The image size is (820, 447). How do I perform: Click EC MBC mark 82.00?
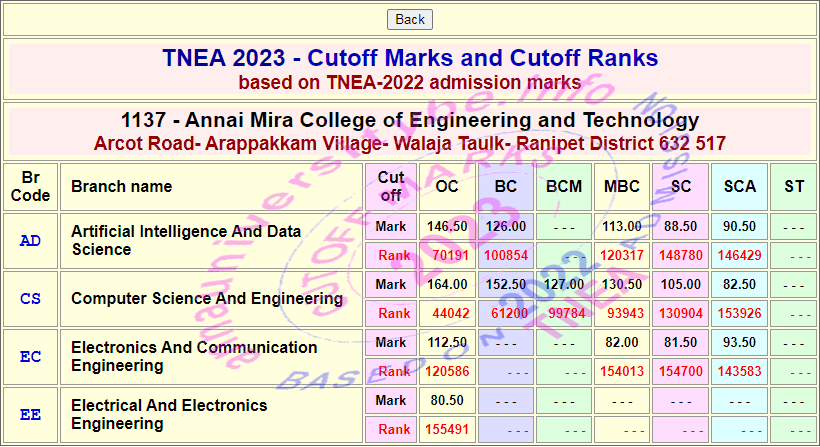[x=622, y=342]
